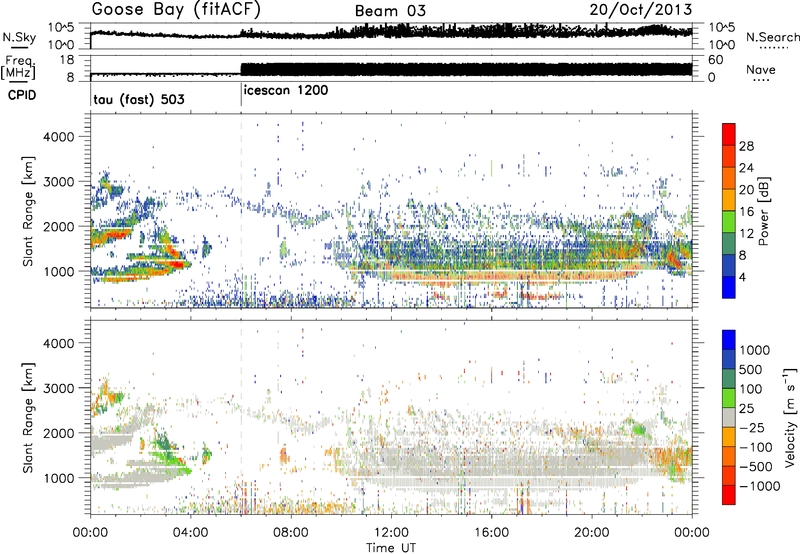Click the "16:00" time axis tick
800x554 pixels.
point(491,533)
